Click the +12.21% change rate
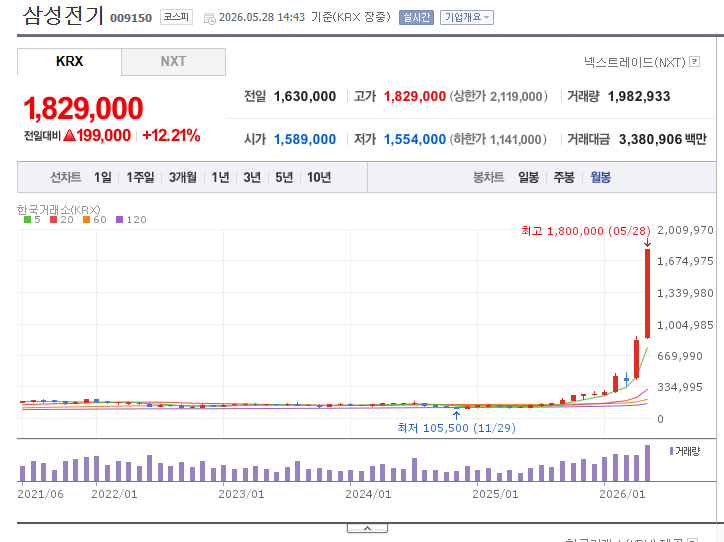 pyautogui.click(x=171, y=136)
